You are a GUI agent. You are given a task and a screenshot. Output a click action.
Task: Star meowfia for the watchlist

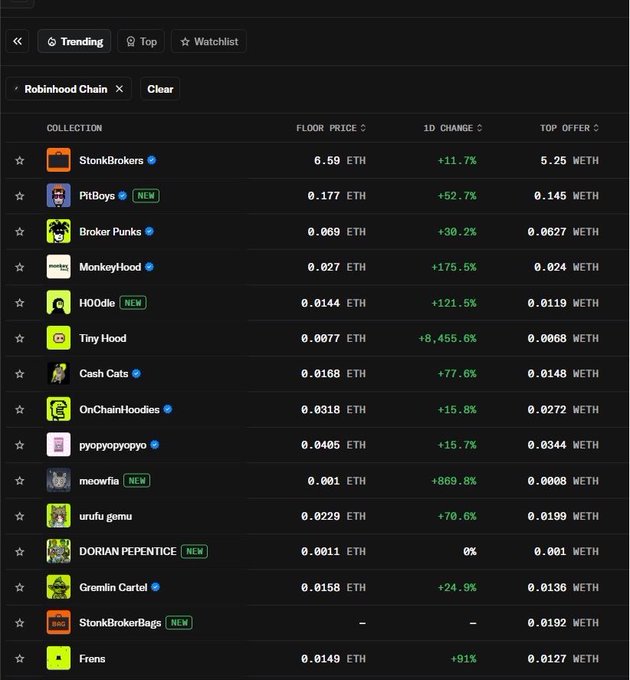pos(20,481)
